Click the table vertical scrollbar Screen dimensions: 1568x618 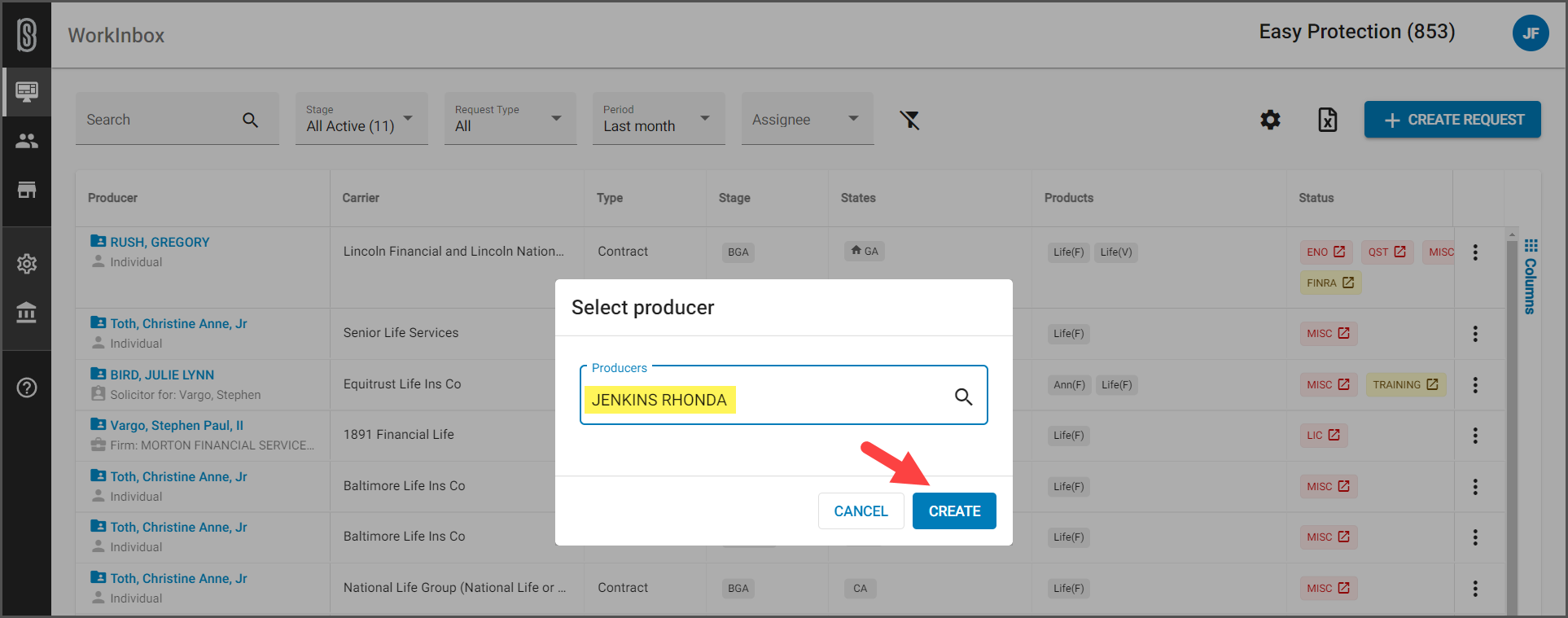pyautogui.click(x=1512, y=423)
